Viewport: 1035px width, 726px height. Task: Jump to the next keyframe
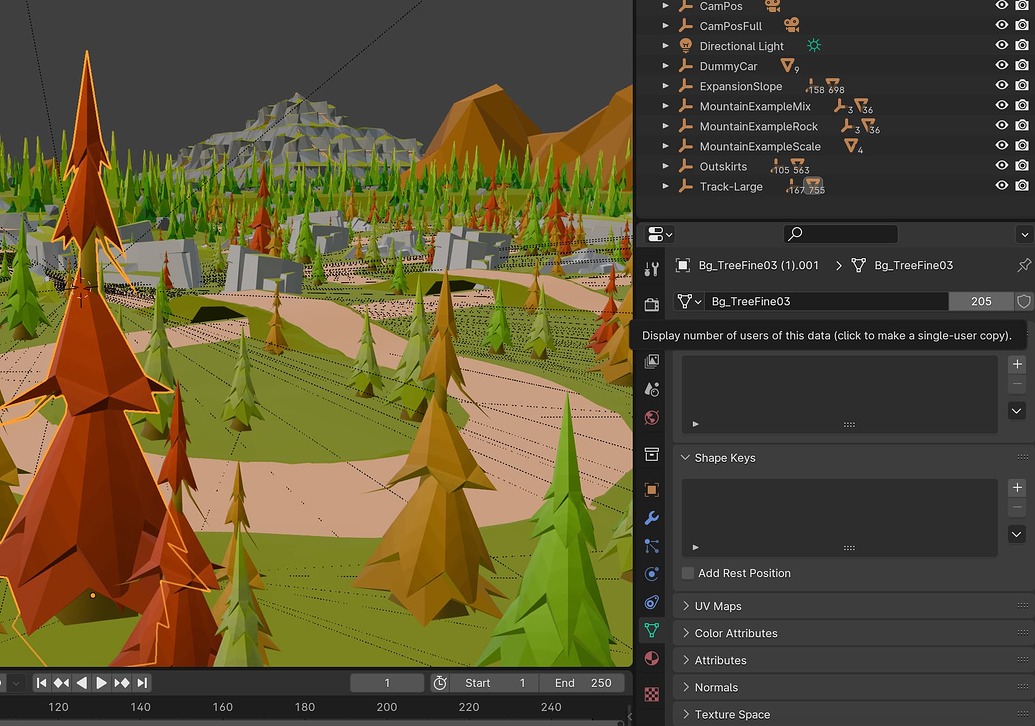pyautogui.click(x=121, y=683)
